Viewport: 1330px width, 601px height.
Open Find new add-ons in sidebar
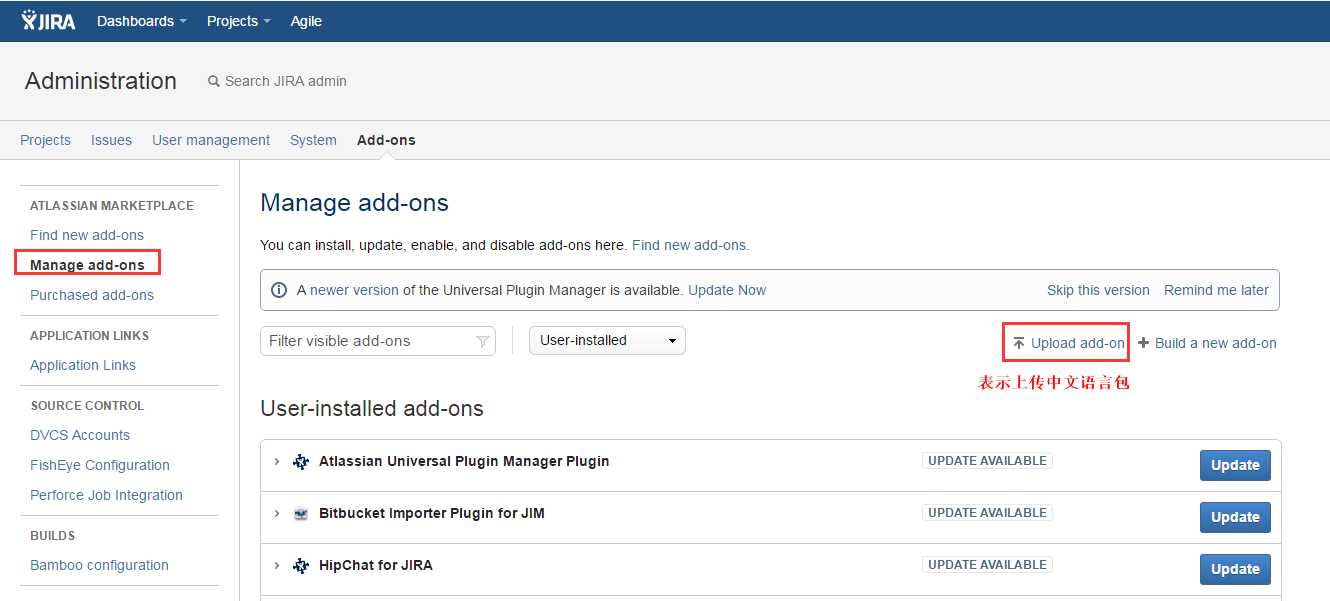click(87, 235)
